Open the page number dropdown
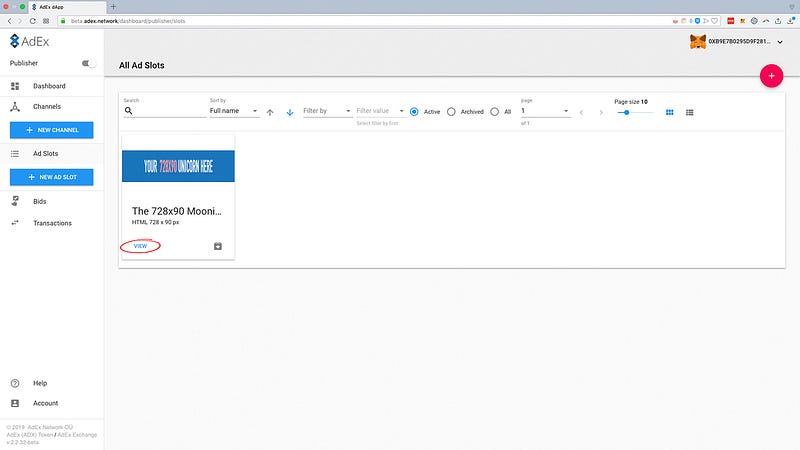The image size is (800, 450). pyautogui.click(x=545, y=111)
